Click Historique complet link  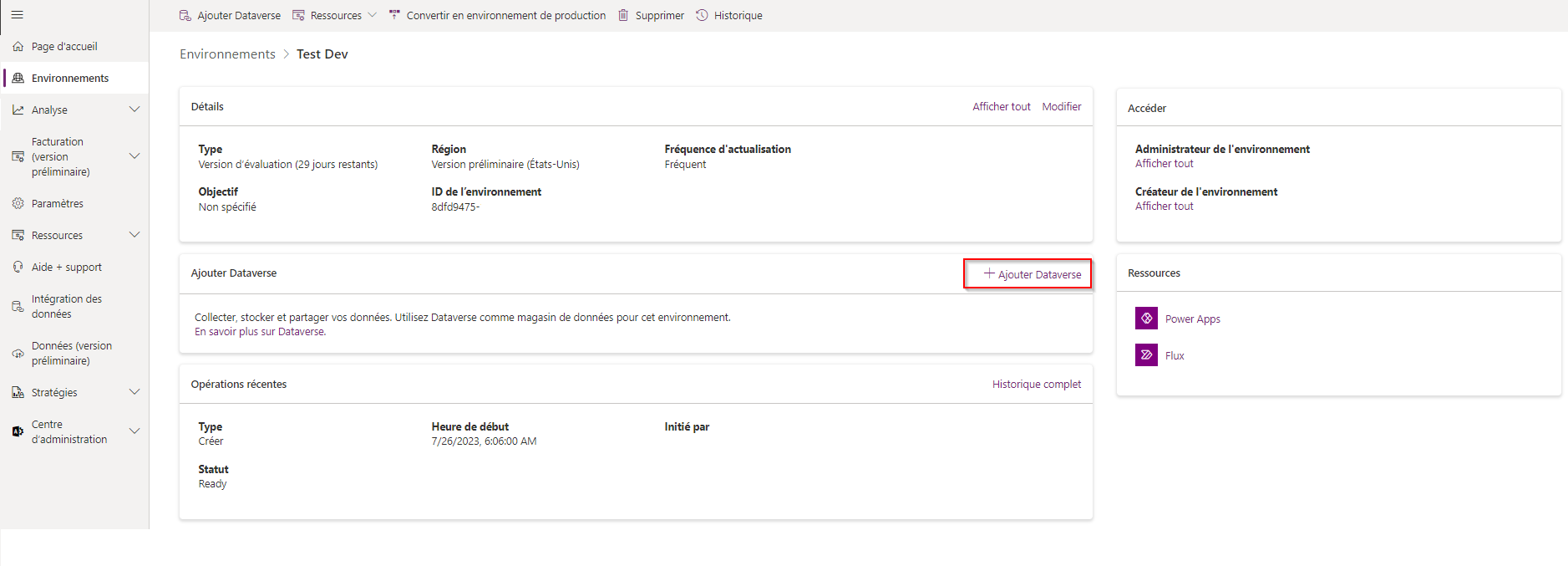(1036, 385)
